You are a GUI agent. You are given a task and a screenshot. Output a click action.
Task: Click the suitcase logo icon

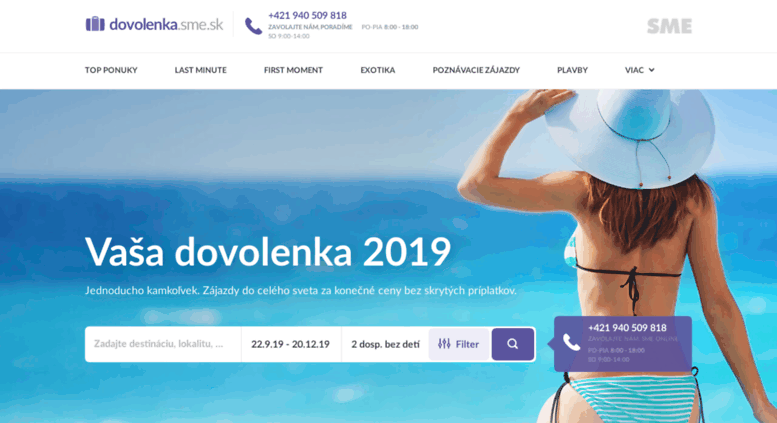tap(95, 24)
